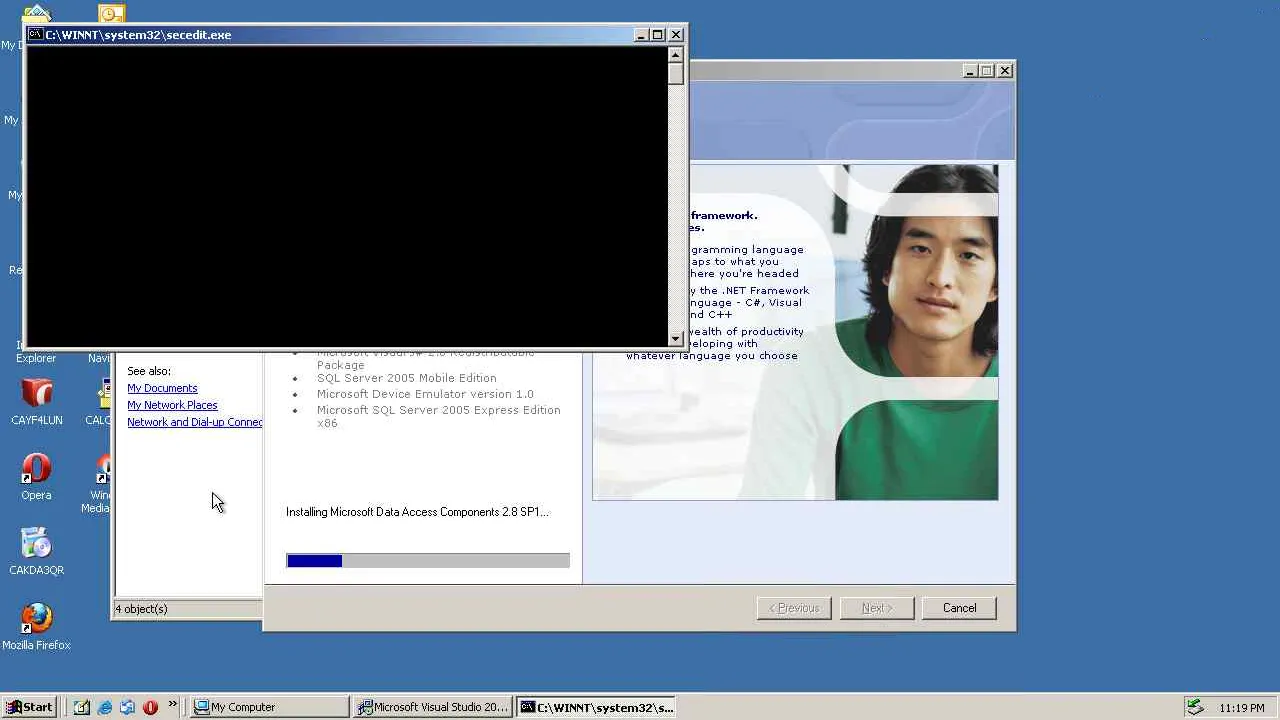This screenshot has height=720, width=1280.
Task: Maximize the Visual Studio setup window
Action: click(986, 70)
